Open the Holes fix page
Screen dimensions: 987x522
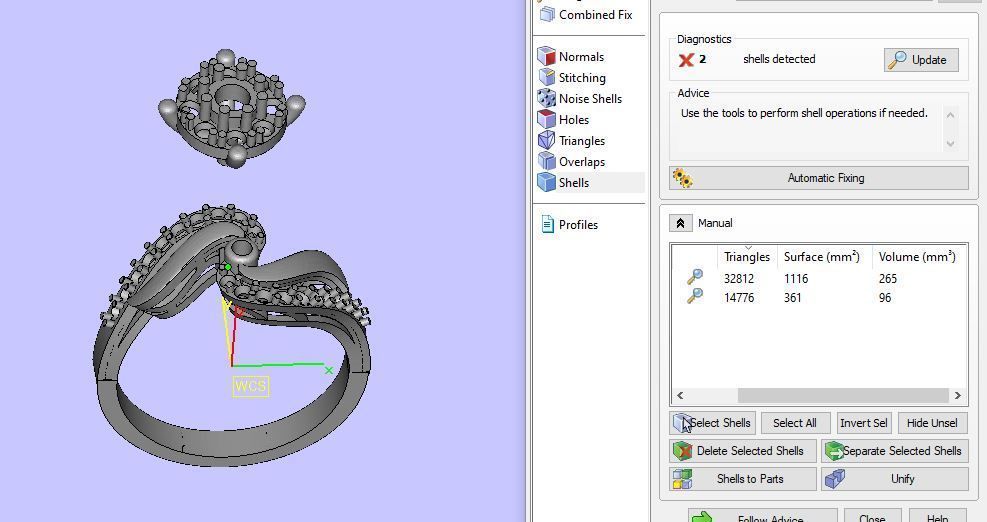point(563,120)
